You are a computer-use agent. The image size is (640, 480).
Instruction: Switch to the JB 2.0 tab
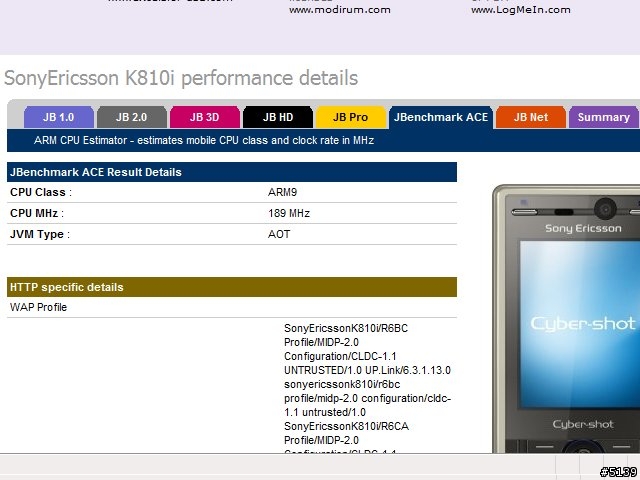coord(131,117)
